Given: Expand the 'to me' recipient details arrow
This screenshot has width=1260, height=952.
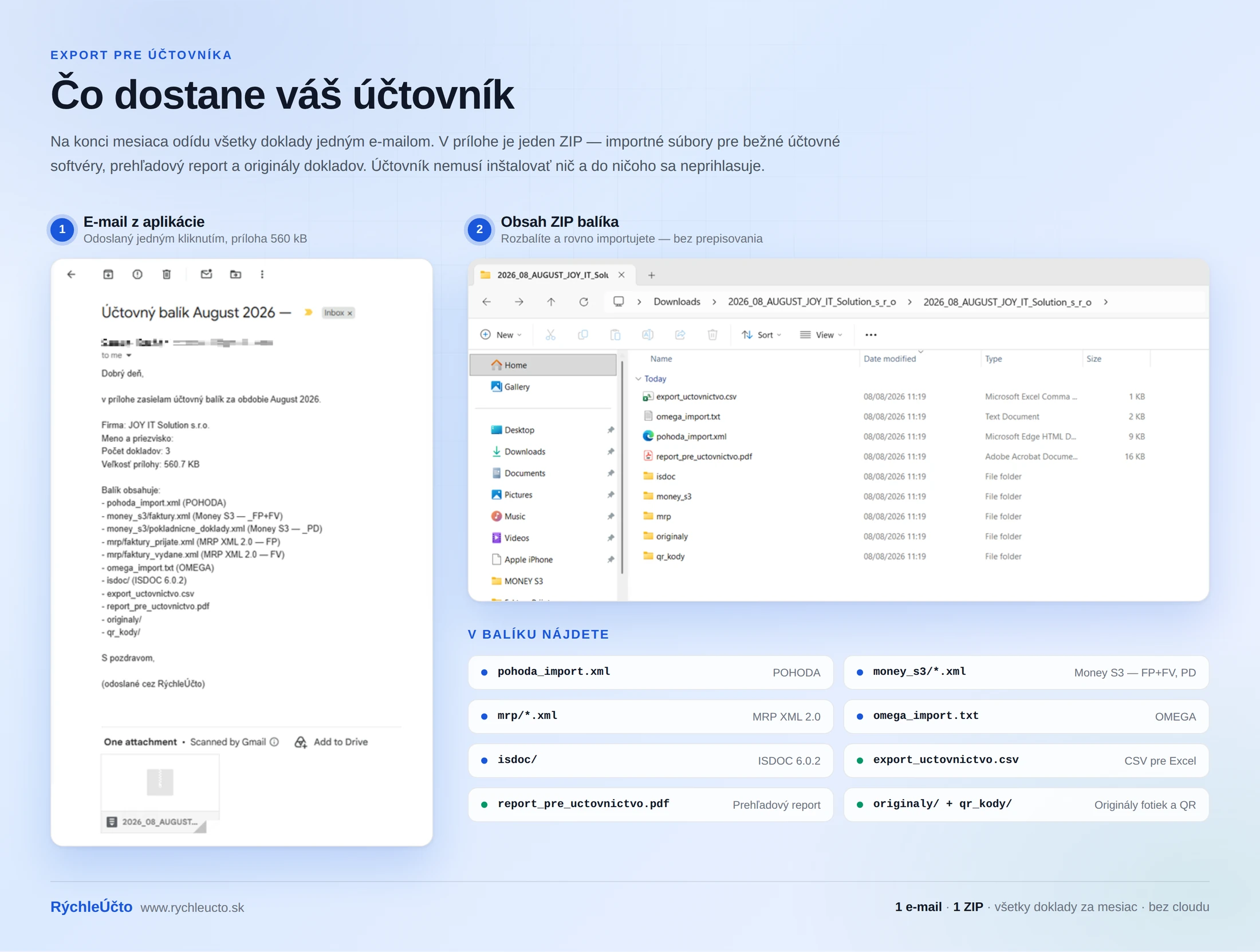Looking at the screenshot, I should pos(129,356).
